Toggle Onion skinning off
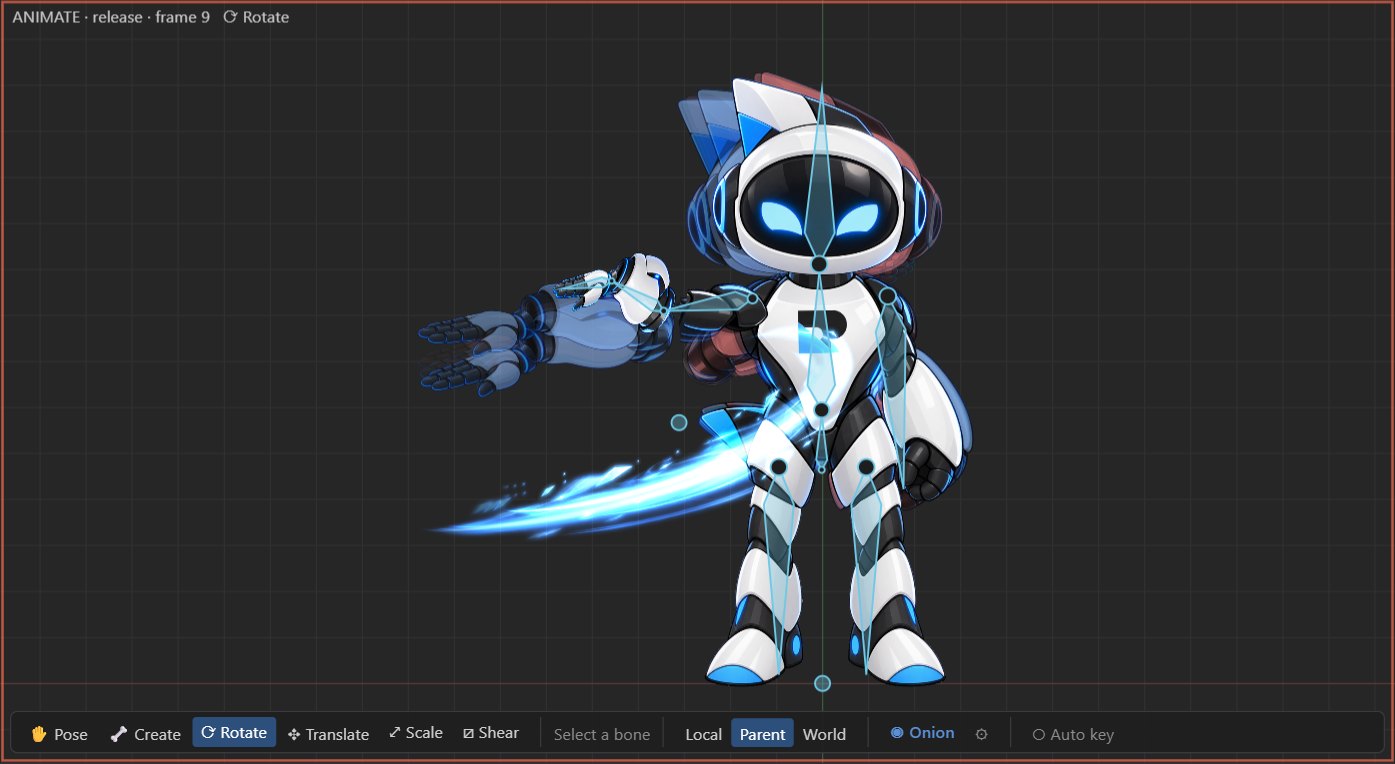1395x764 pixels. point(922,733)
